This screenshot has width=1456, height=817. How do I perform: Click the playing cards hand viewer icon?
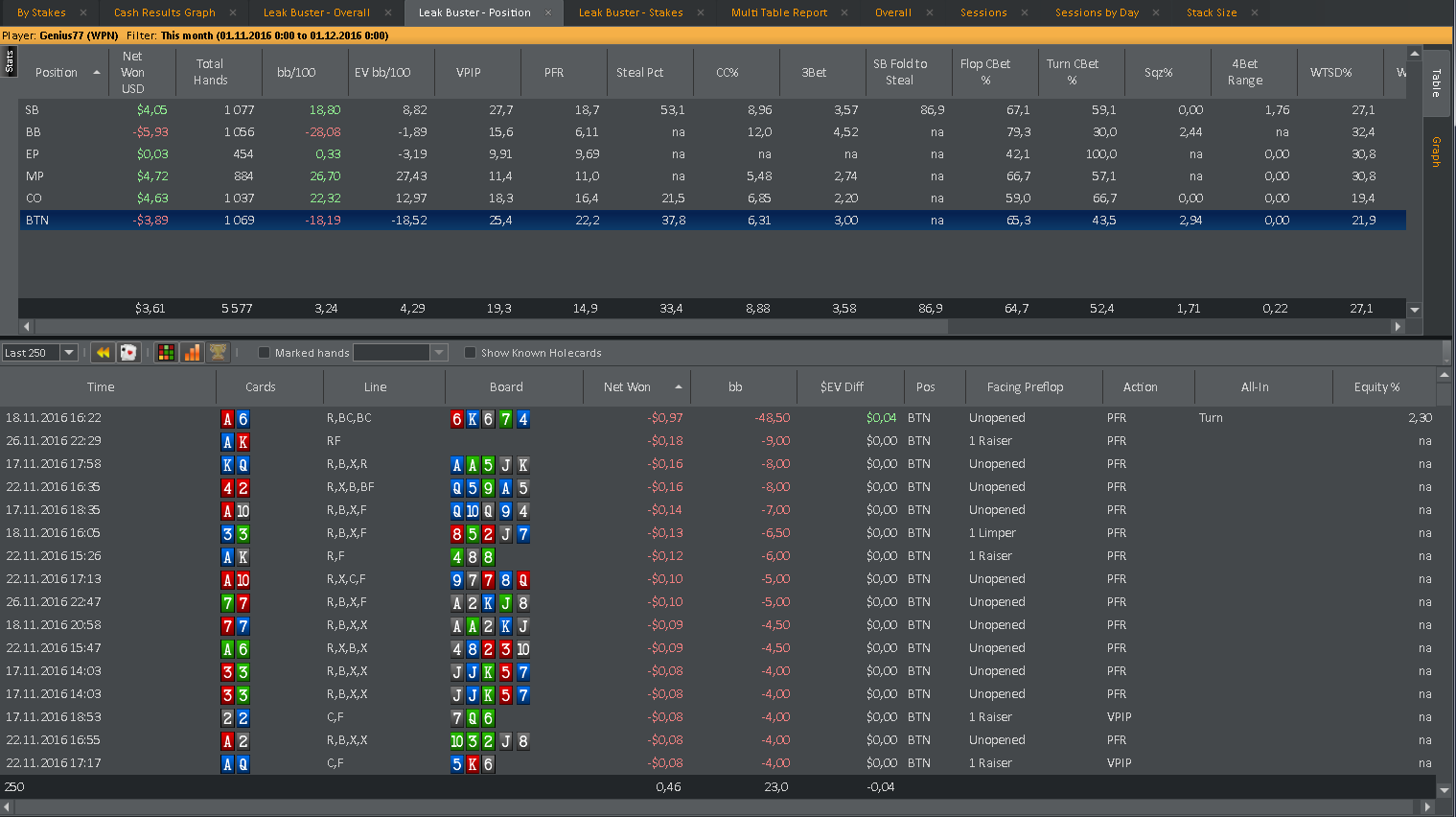(x=127, y=353)
